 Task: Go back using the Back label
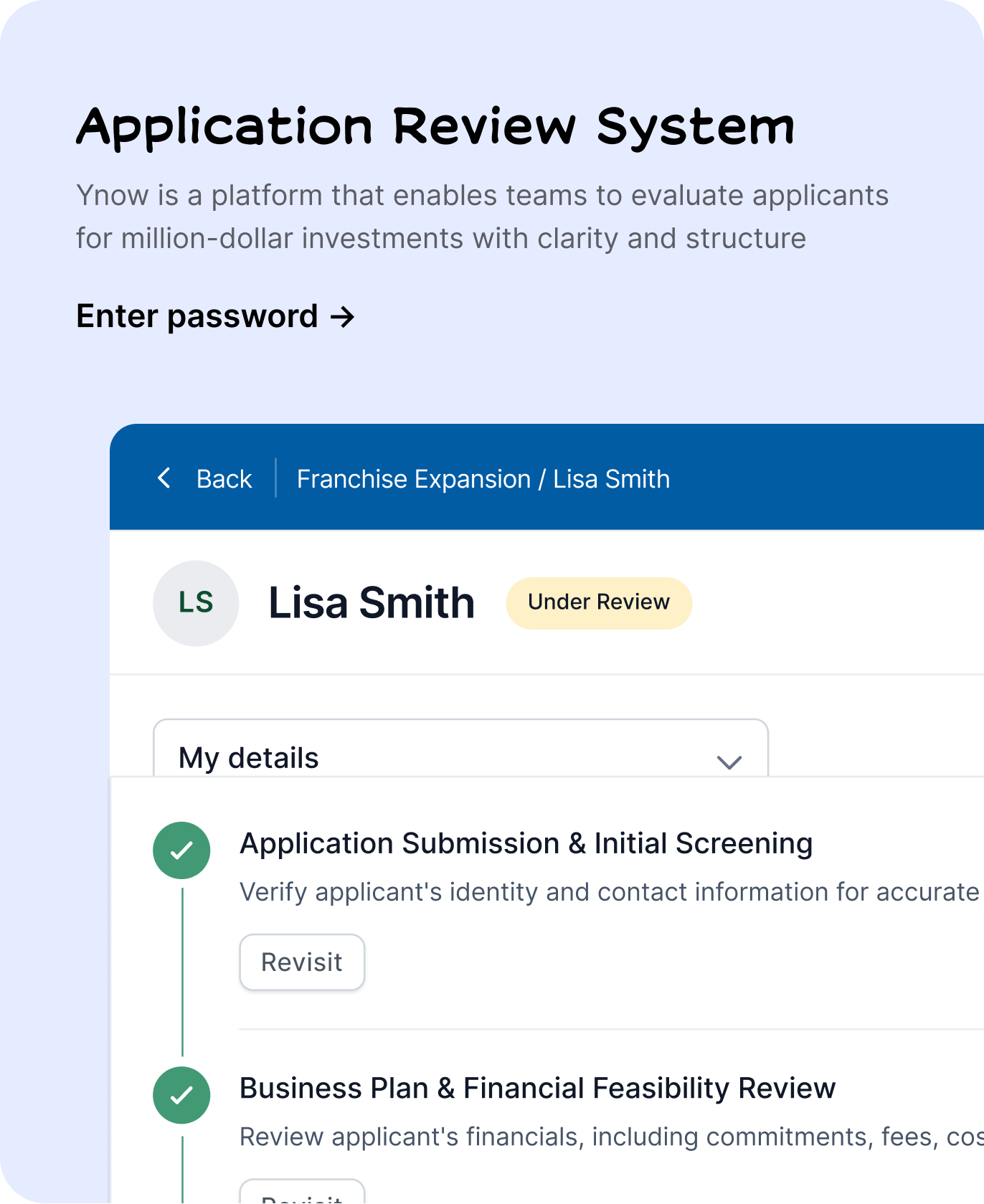[224, 479]
